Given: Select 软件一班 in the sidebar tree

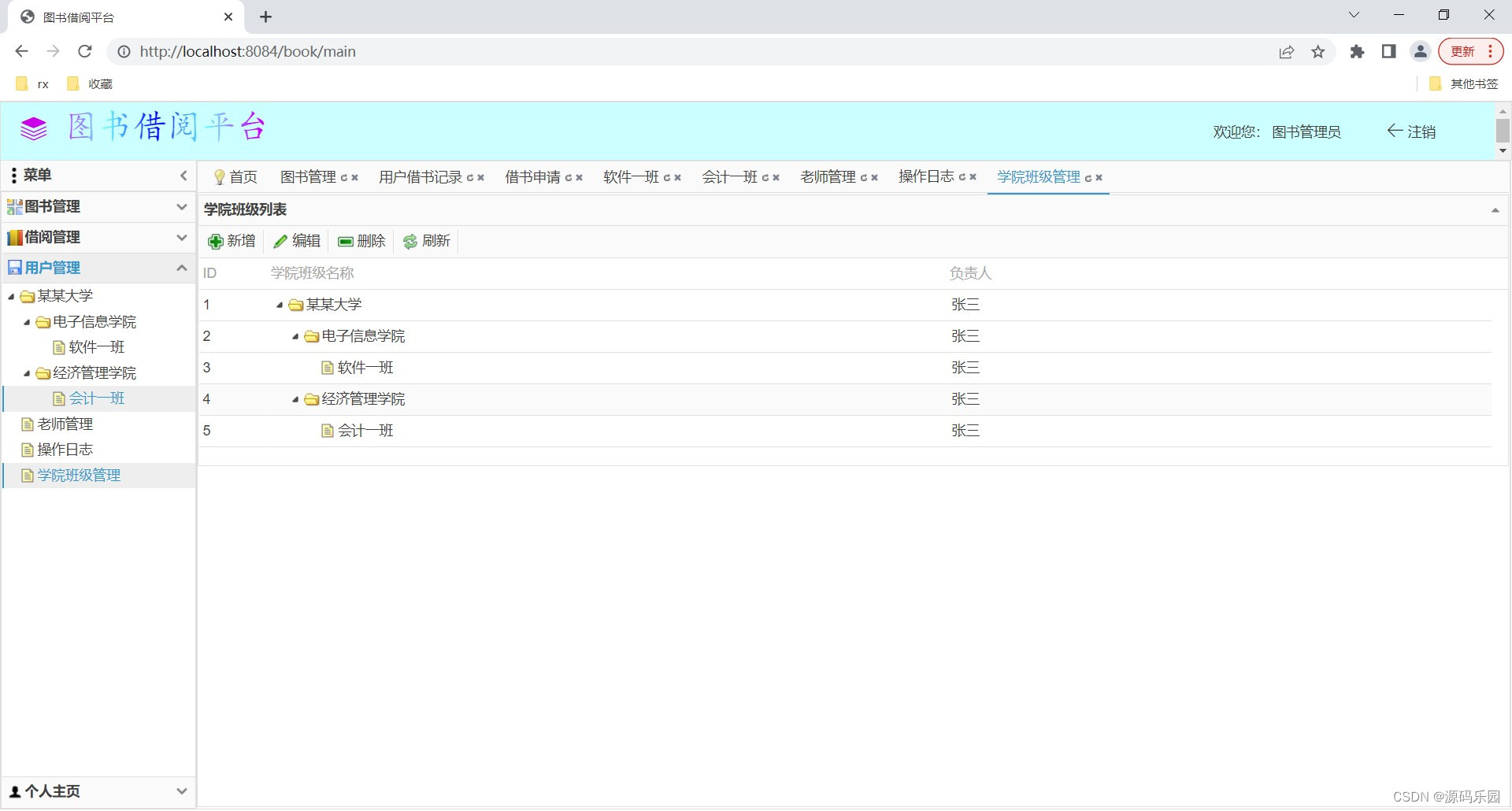Looking at the screenshot, I should 96,347.
